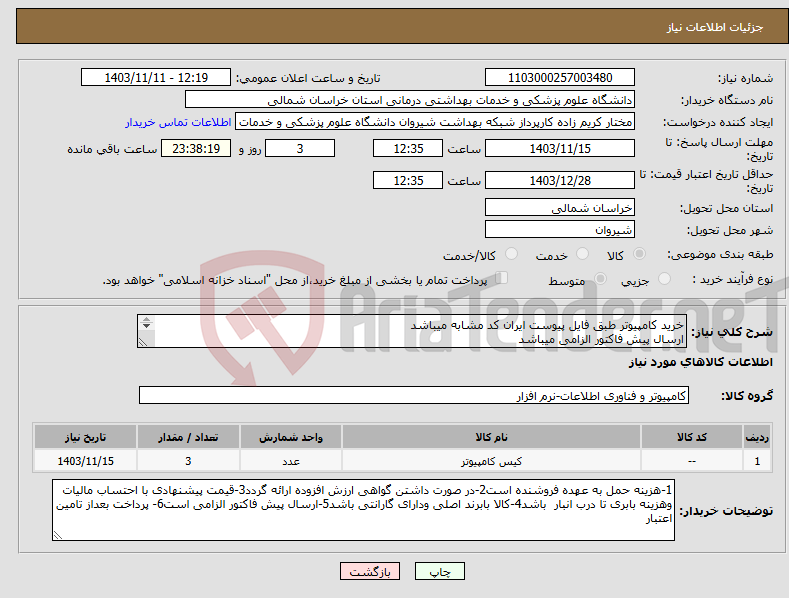The width and height of the screenshot is (789, 598).
Task: Click the شماره نیاز label
Action: (745, 79)
